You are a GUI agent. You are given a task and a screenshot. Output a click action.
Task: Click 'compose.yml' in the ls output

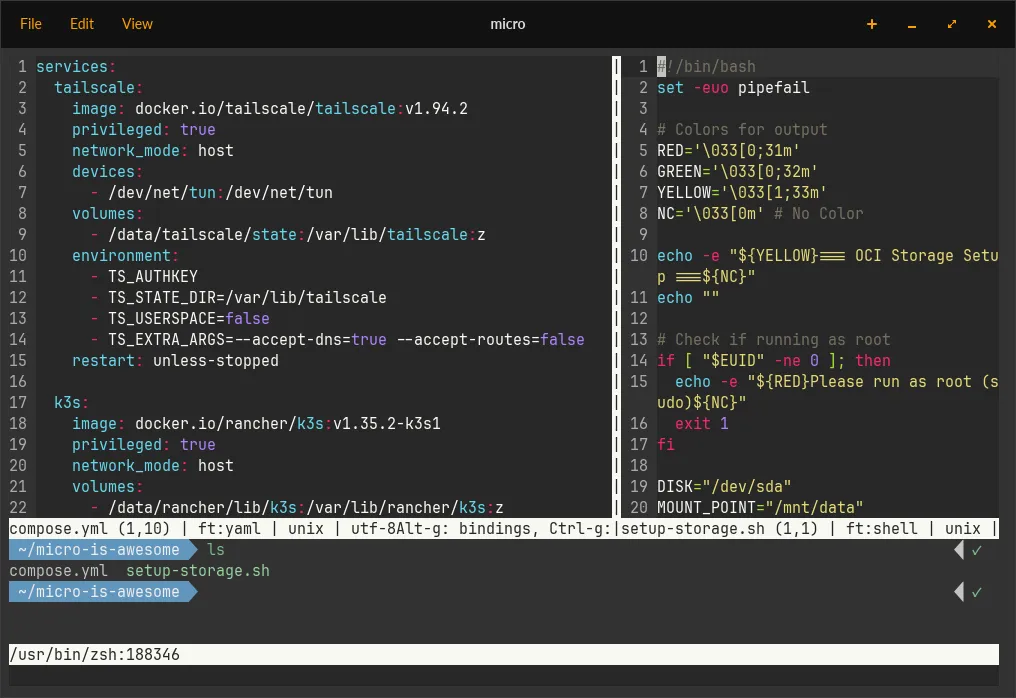(x=58, y=571)
